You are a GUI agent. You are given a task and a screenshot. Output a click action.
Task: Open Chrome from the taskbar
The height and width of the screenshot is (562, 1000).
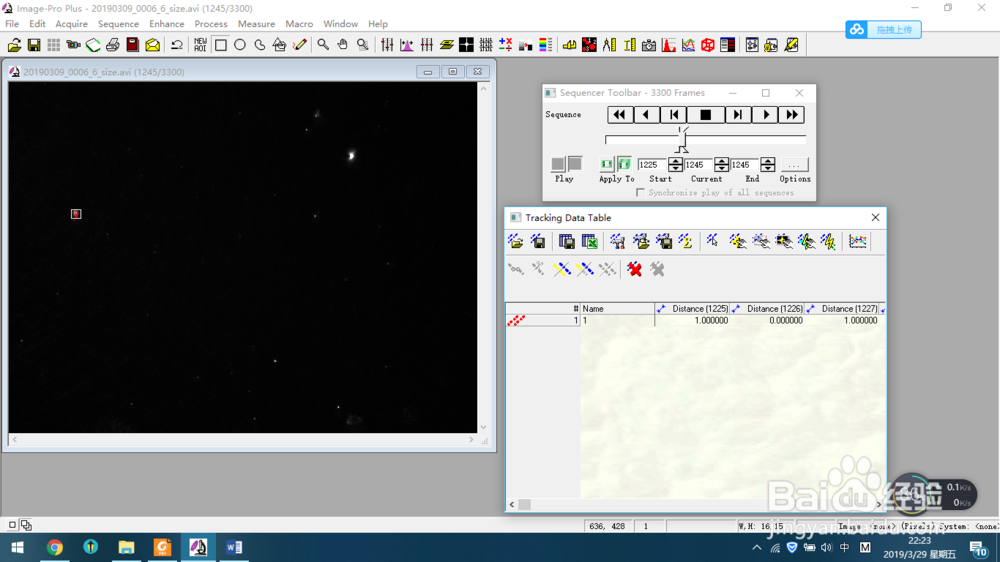pyautogui.click(x=55, y=547)
